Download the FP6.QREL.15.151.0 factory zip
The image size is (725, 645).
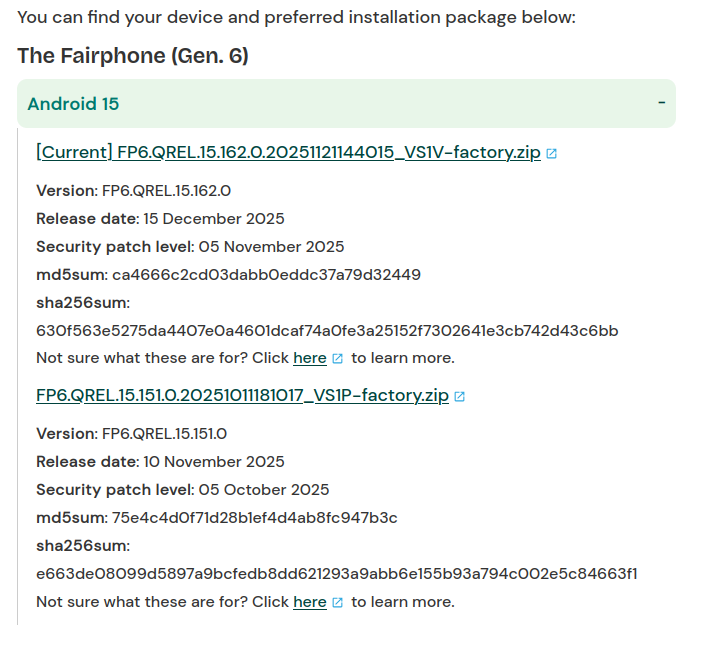pos(242,395)
